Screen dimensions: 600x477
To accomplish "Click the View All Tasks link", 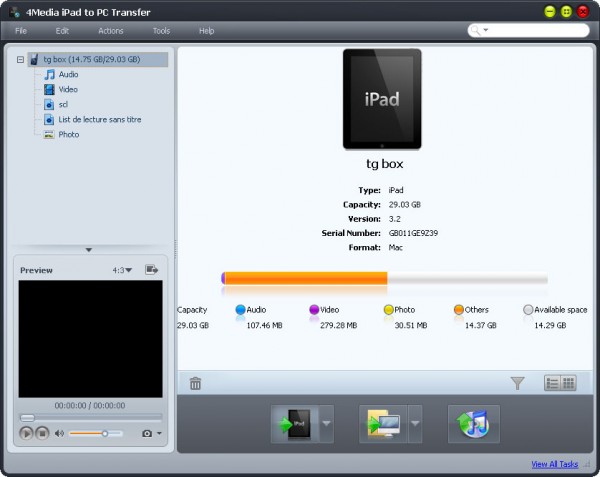I will (555, 464).
